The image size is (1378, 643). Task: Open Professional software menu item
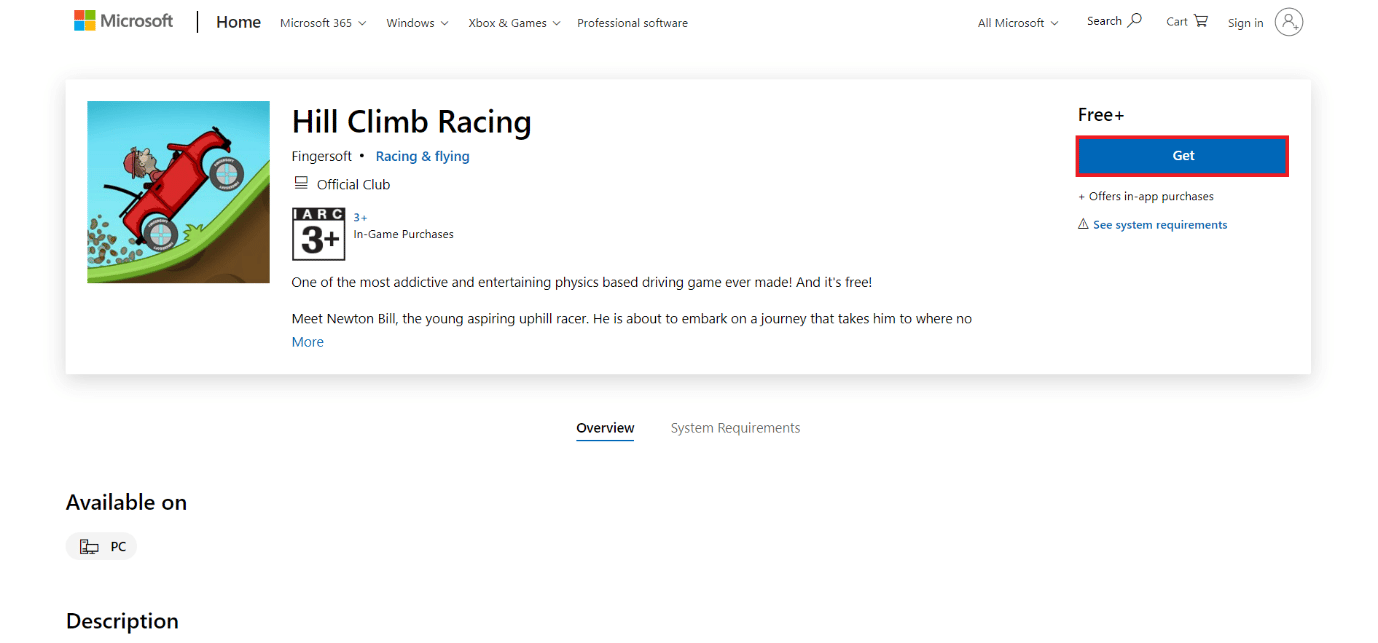(632, 23)
